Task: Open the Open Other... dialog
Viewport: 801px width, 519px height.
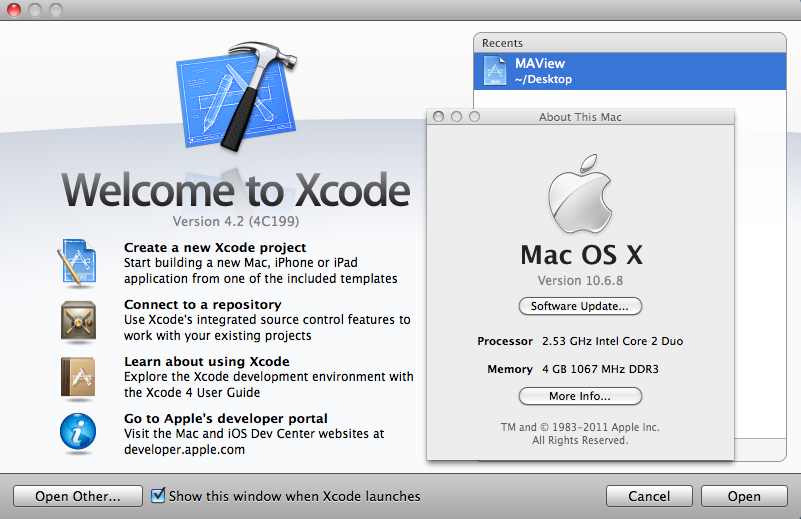Action: pyautogui.click(x=78, y=496)
